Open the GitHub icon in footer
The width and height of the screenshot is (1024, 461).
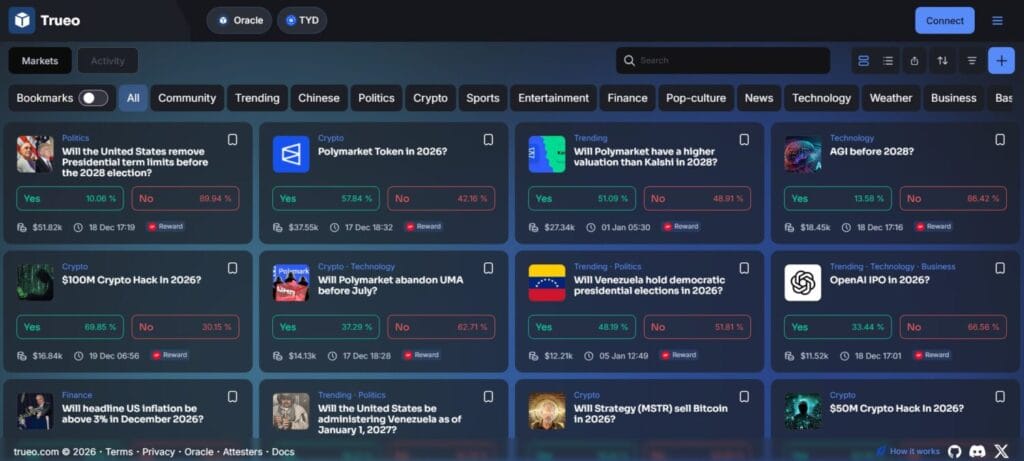tap(955, 451)
